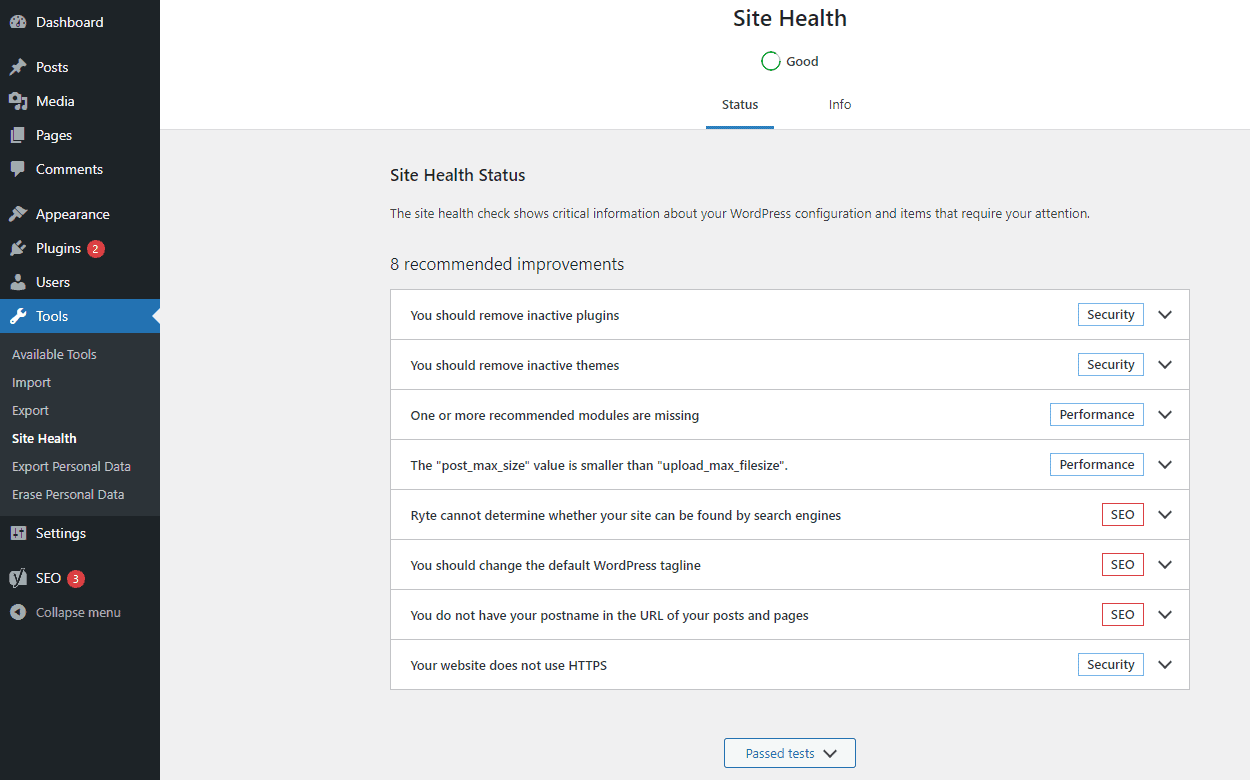Click the SEO notification badge showing 3
The height and width of the screenshot is (780, 1250).
click(76, 578)
